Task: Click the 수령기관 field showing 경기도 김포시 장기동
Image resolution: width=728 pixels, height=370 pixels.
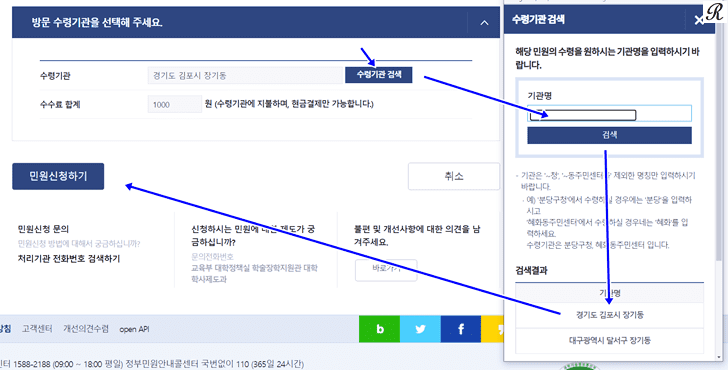Action: tap(245, 76)
